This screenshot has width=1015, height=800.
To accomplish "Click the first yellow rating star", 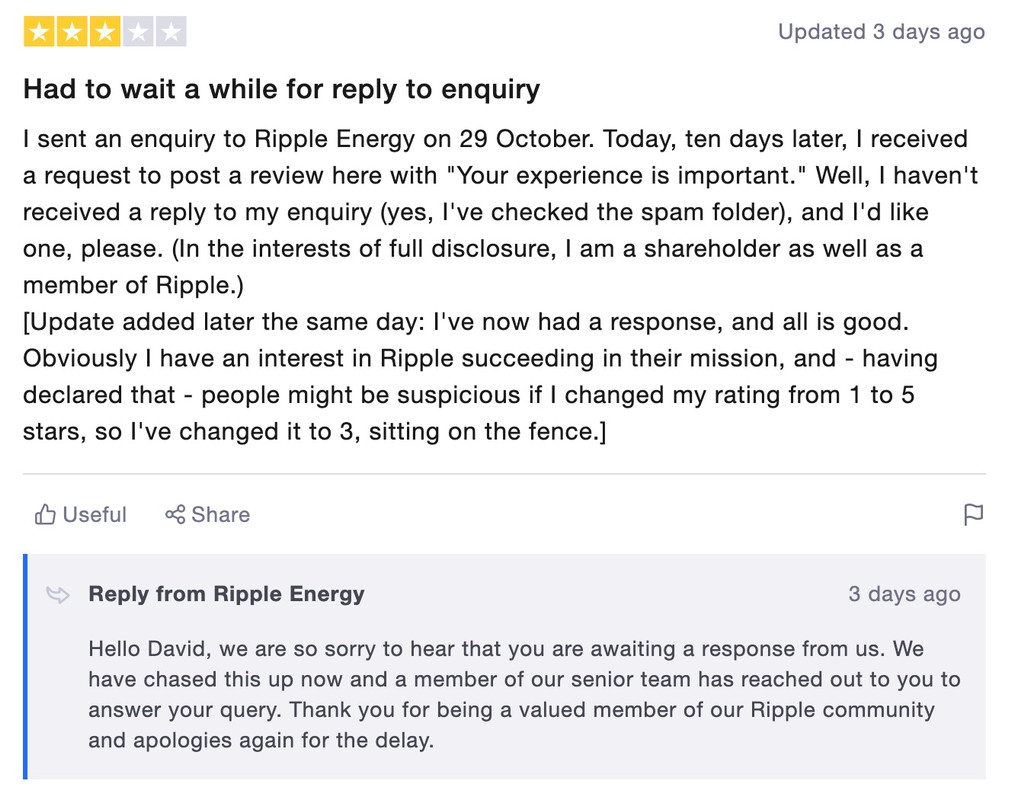I will [x=39, y=32].
